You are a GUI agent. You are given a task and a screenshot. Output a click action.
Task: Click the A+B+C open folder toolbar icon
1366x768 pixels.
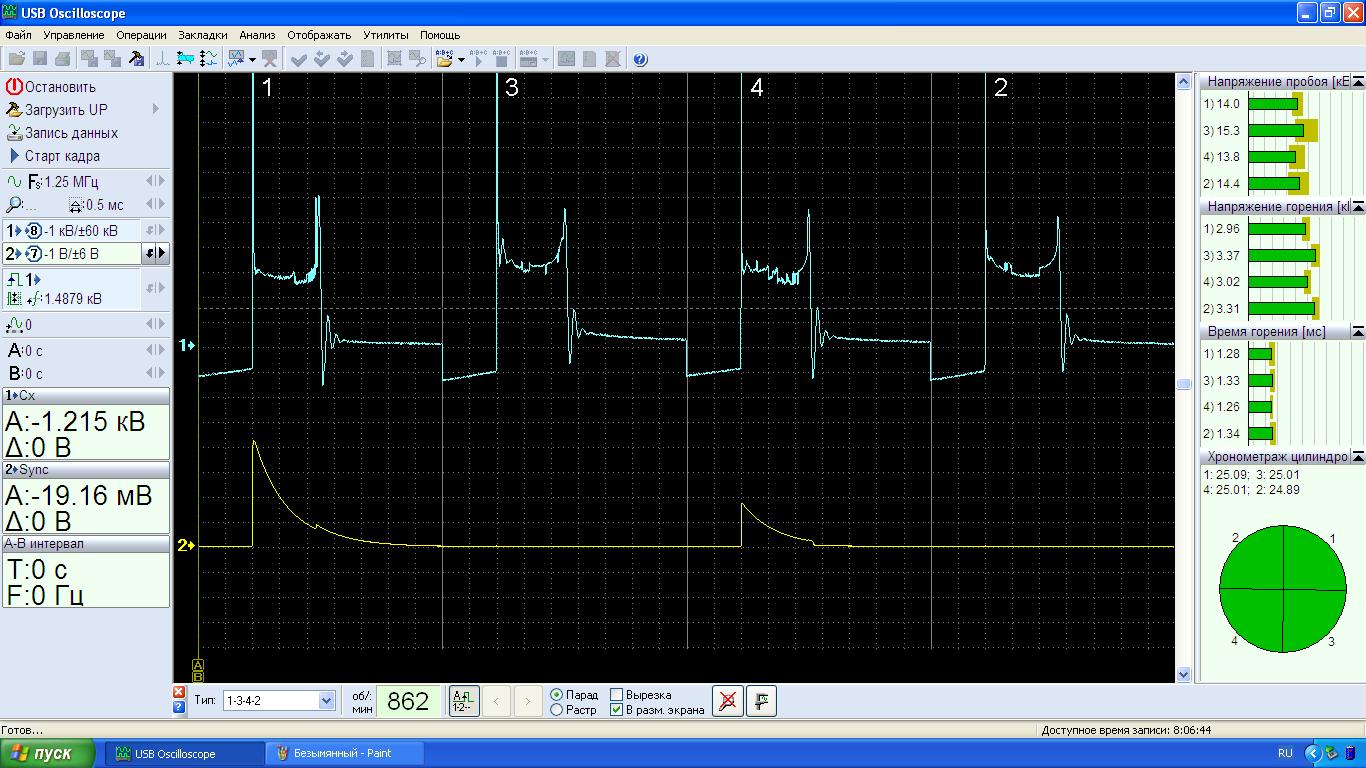(x=445, y=59)
